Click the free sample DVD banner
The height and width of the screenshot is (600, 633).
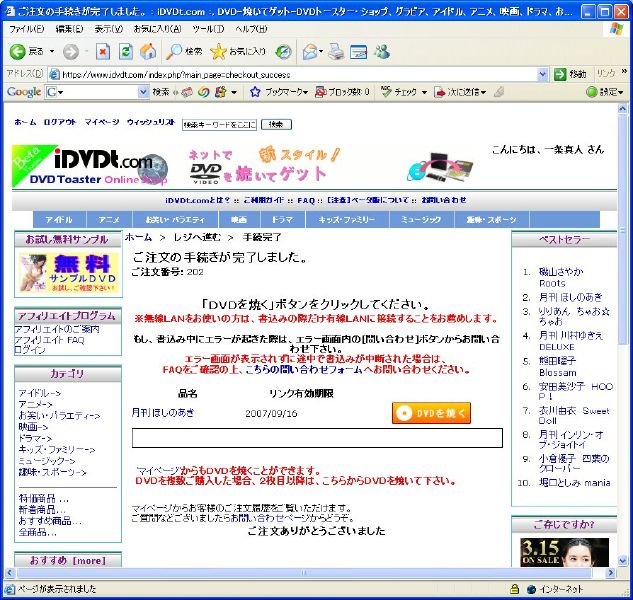tap(68, 273)
